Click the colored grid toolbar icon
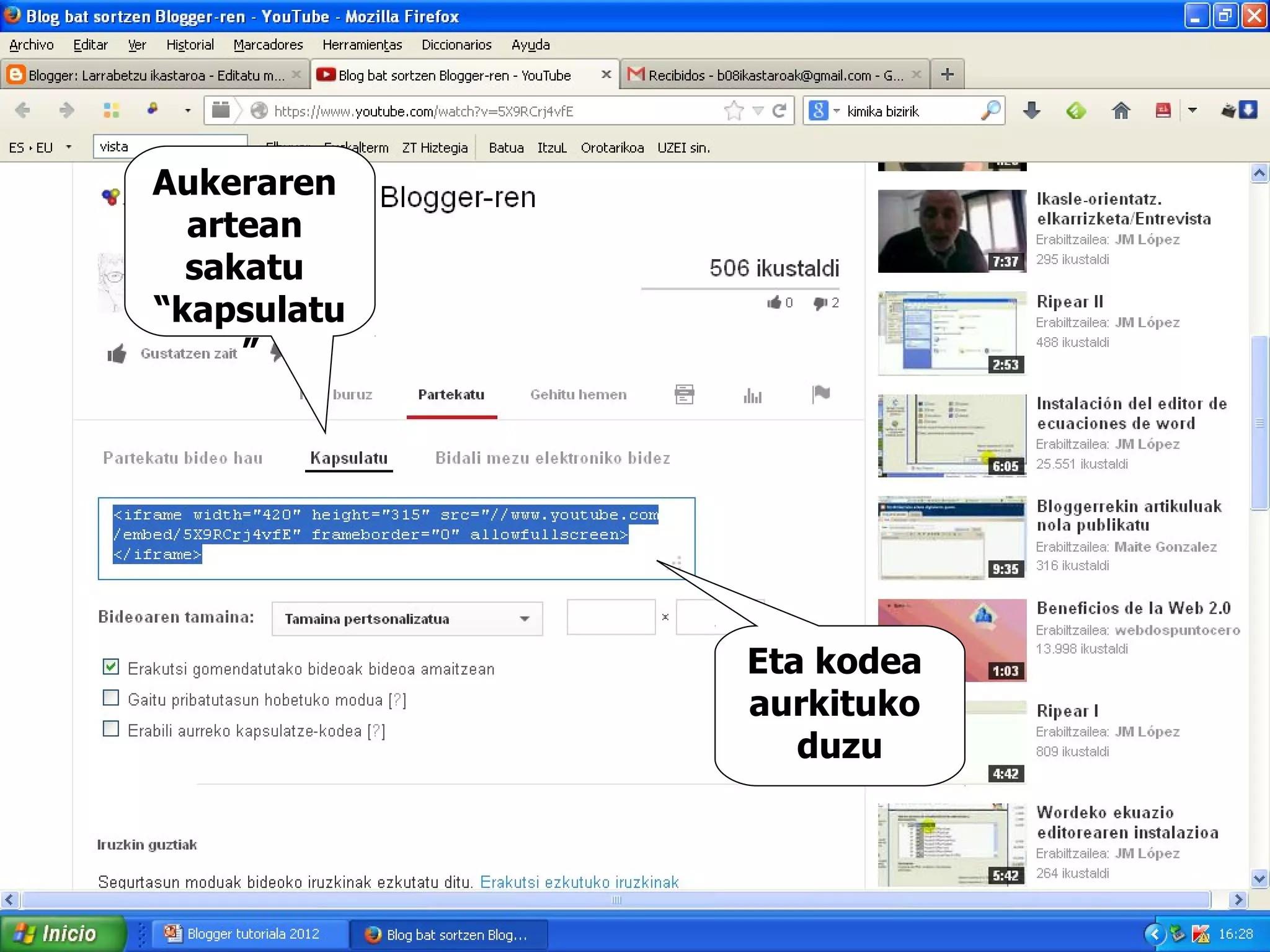This screenshot has width=1270, height=952. 111,110
